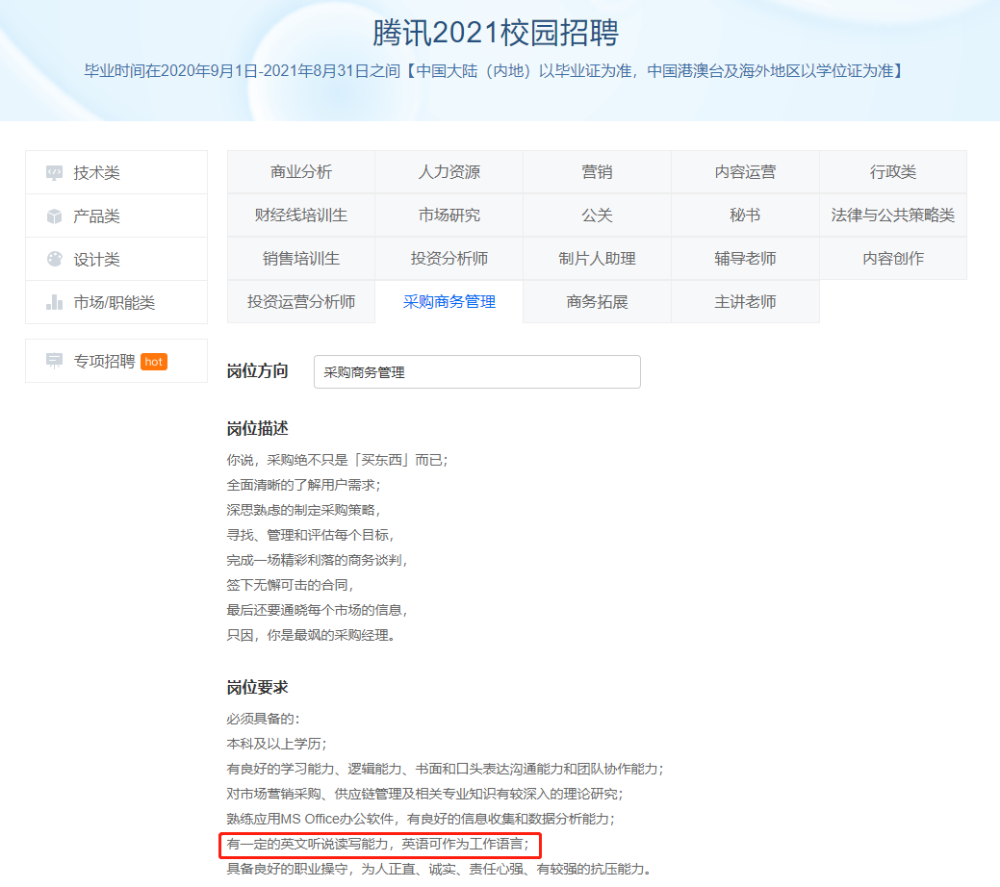Click the 岗位要求 heading
This screenshot has height=887, width=1000.
coord(258,687)
